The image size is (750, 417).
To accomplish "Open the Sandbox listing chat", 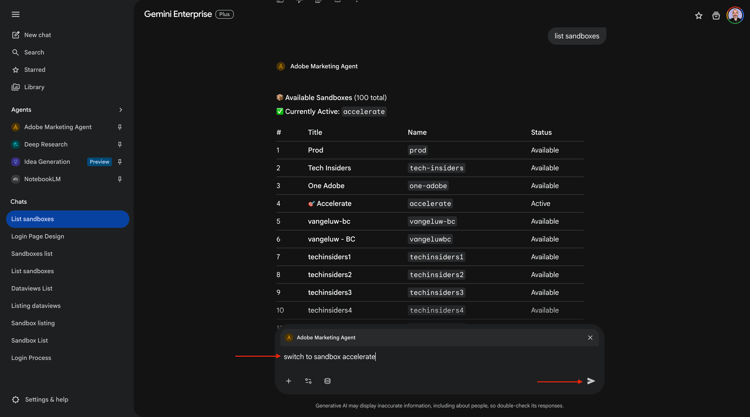I will coord(33,323).
